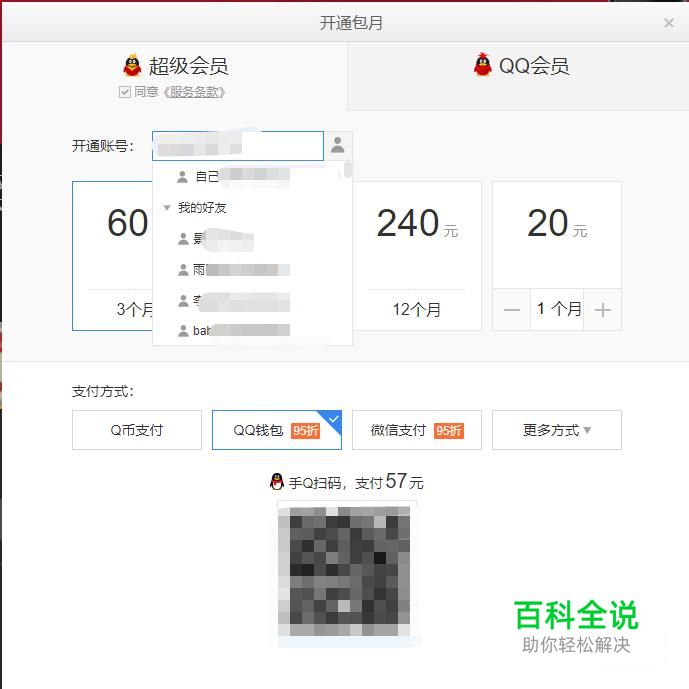This screenshot has height=689, width=689.
Task: Open the 服务条款 link
Action: [x=194, y=92]
